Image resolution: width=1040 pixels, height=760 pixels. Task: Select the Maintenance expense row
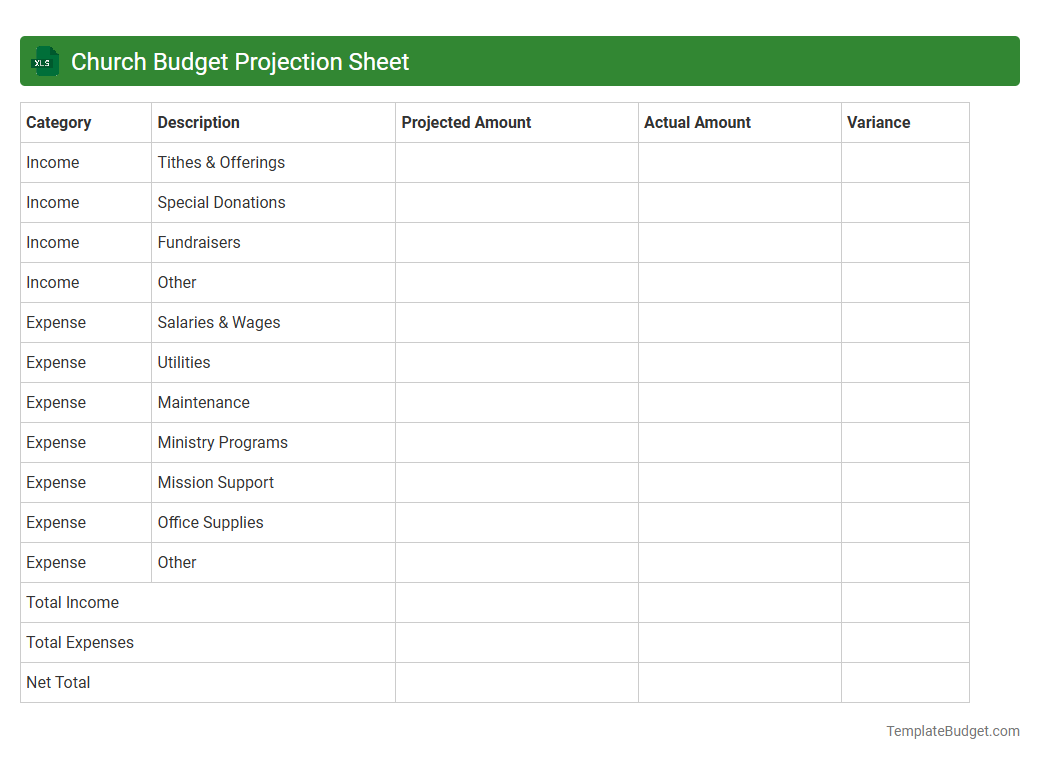[x=203, y=402]
